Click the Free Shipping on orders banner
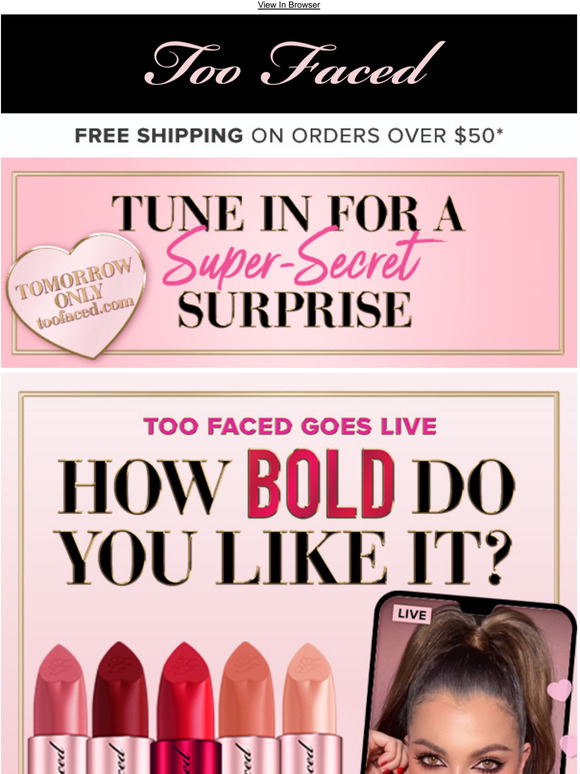Image resolution: width=580 pixels, height=774 pixels. point(289,135)
